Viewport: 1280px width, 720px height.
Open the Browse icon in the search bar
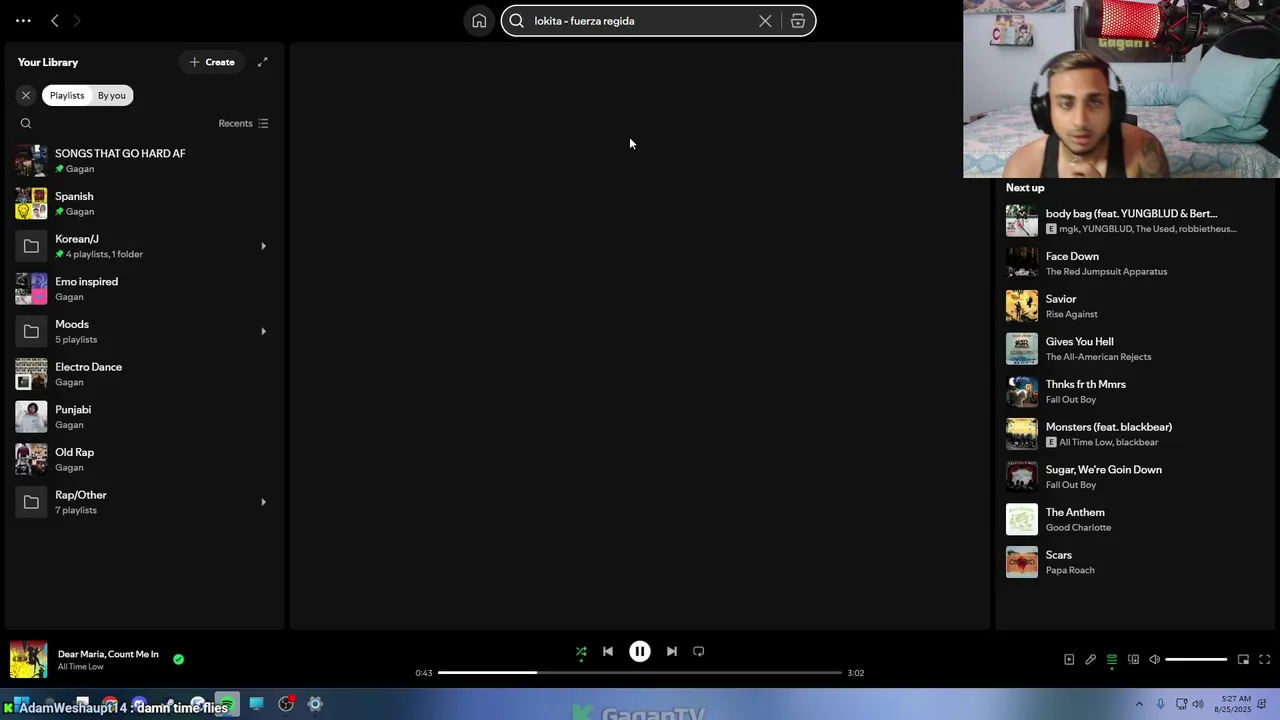pyautogui.click(x=798, y=20)
